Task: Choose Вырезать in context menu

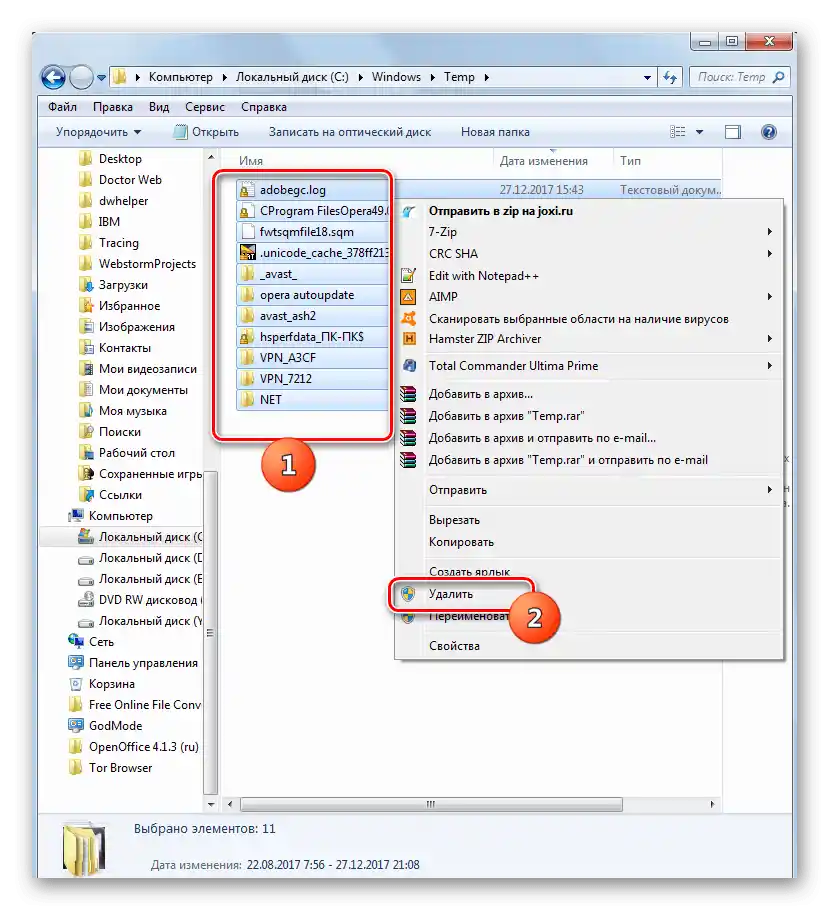Action: (589, 520)
